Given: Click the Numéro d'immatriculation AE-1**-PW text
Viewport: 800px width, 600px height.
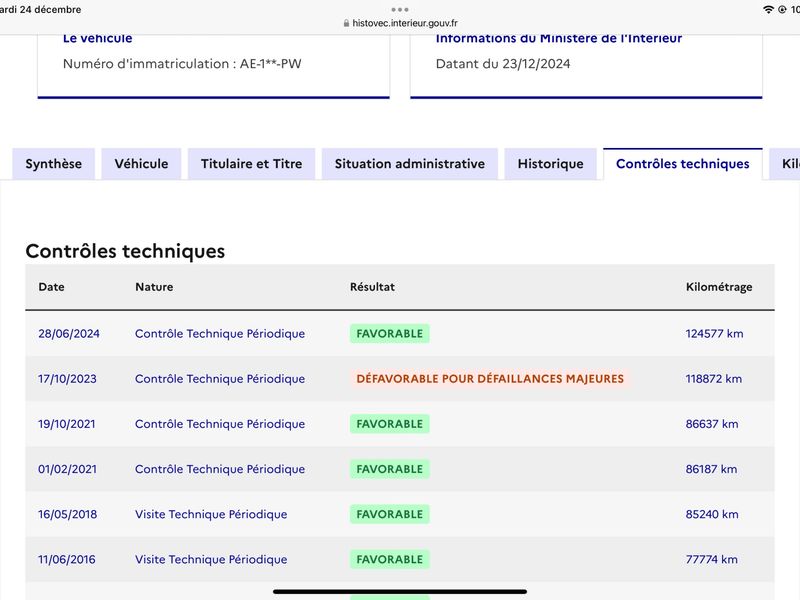Looking at the screenshot, I should 182,64.
